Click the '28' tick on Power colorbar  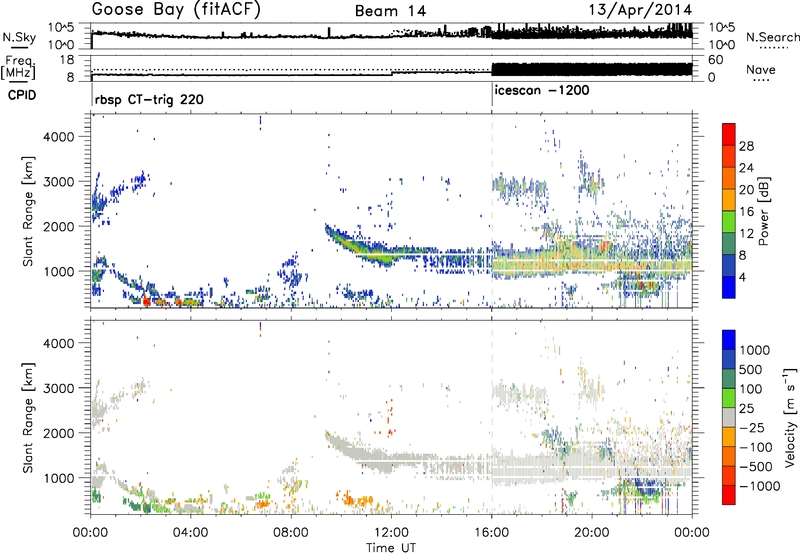pos(746,146)
